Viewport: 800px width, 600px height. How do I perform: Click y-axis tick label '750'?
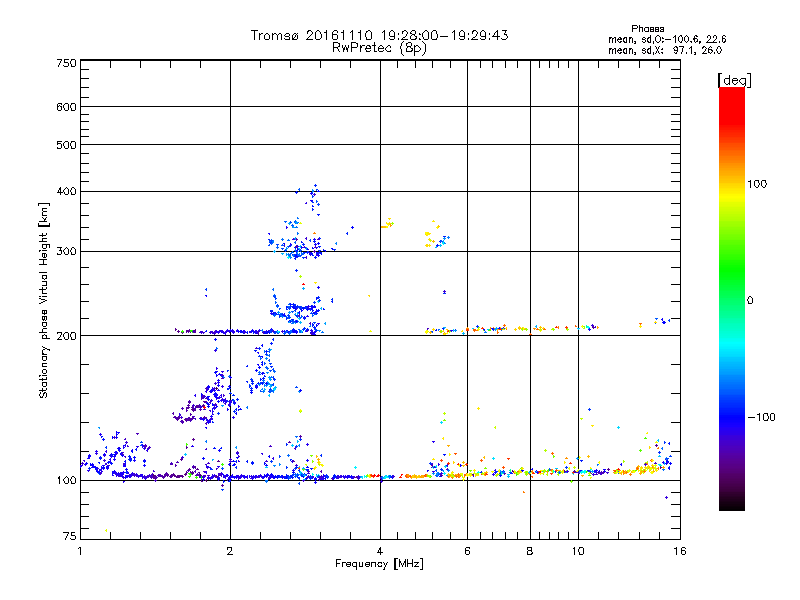click(x=66, y=63)
